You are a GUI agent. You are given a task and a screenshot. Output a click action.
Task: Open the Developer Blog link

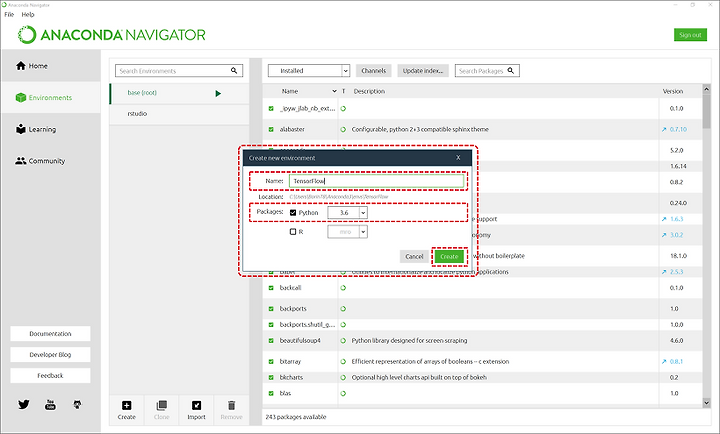pyautogui.click(x=51, y=355)
